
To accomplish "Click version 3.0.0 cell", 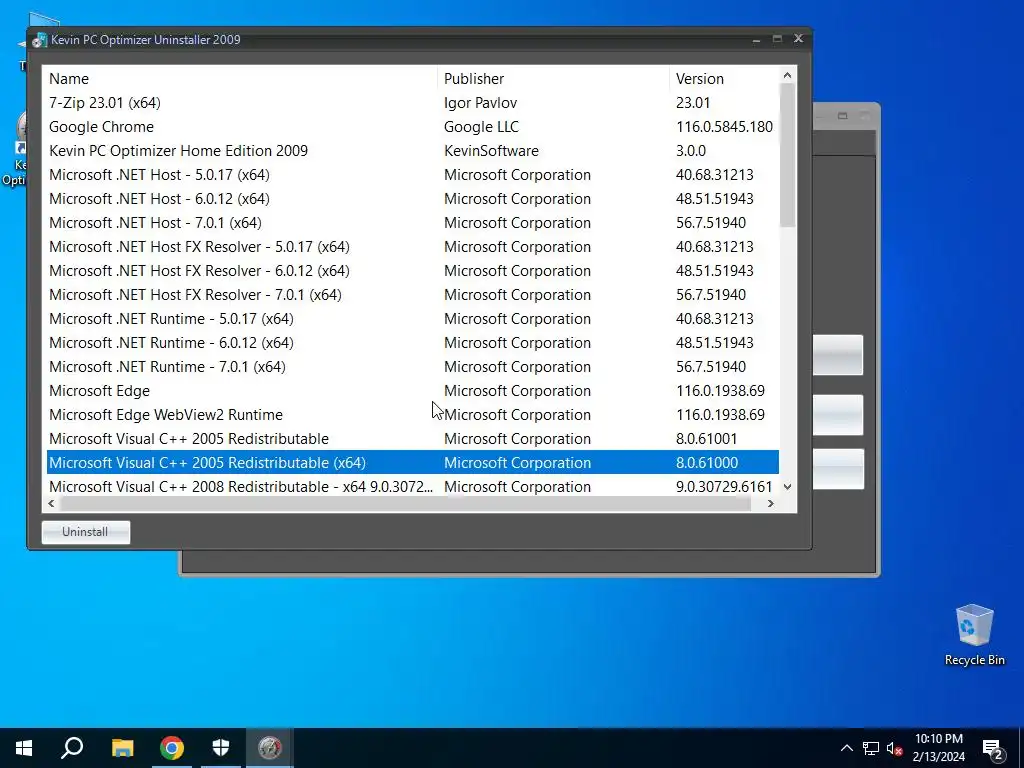I will click(x=691, y=151).
